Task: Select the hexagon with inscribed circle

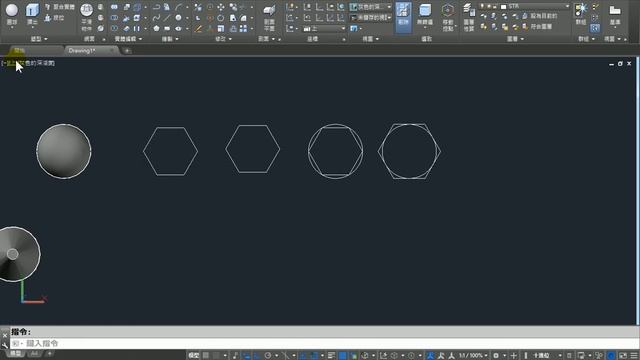Action: click(x=409, y=151)
